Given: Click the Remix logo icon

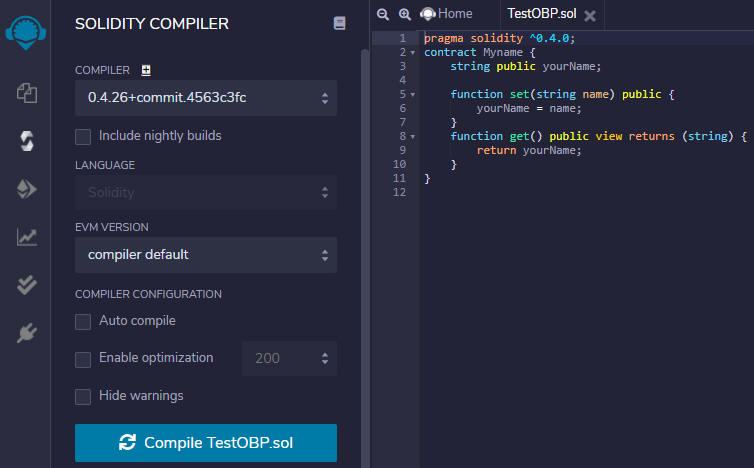Looking at the screenshot, I should pyautogui.click(x=25, y=32).
